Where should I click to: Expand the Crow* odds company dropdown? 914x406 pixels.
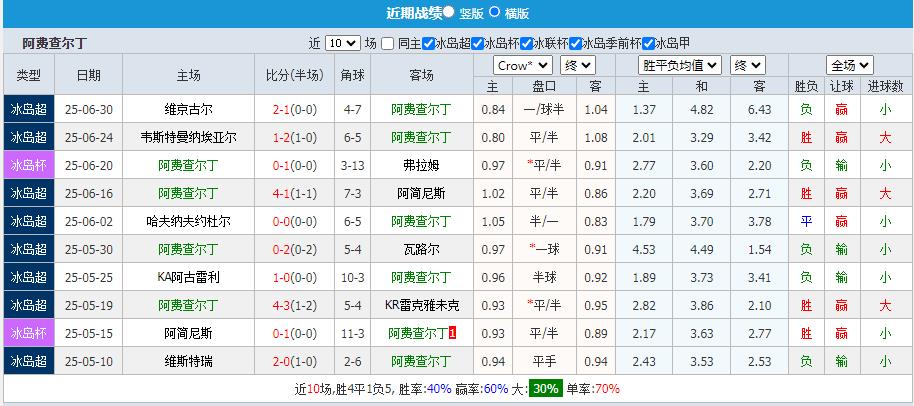pyautogui.click(x=523, y=65)
